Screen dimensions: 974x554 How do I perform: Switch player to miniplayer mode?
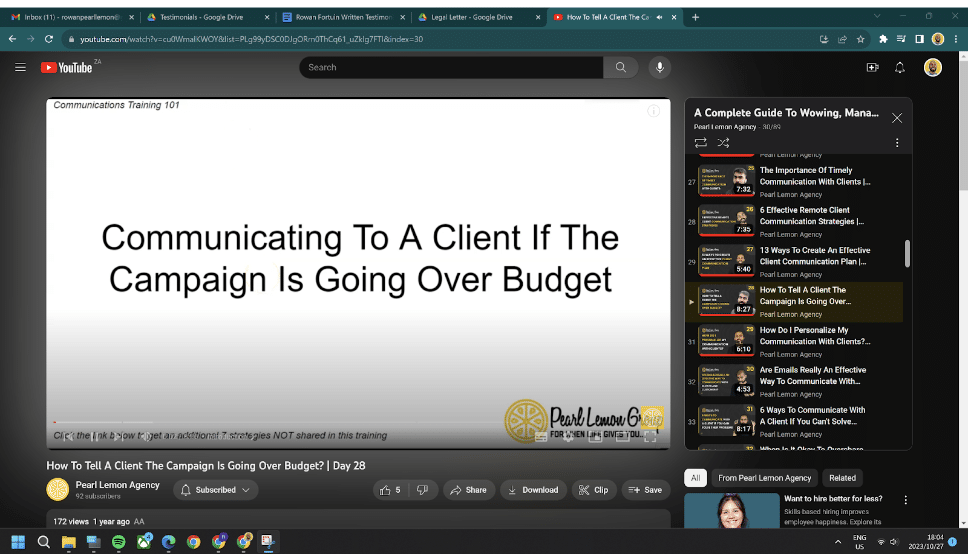coord(595,437)
